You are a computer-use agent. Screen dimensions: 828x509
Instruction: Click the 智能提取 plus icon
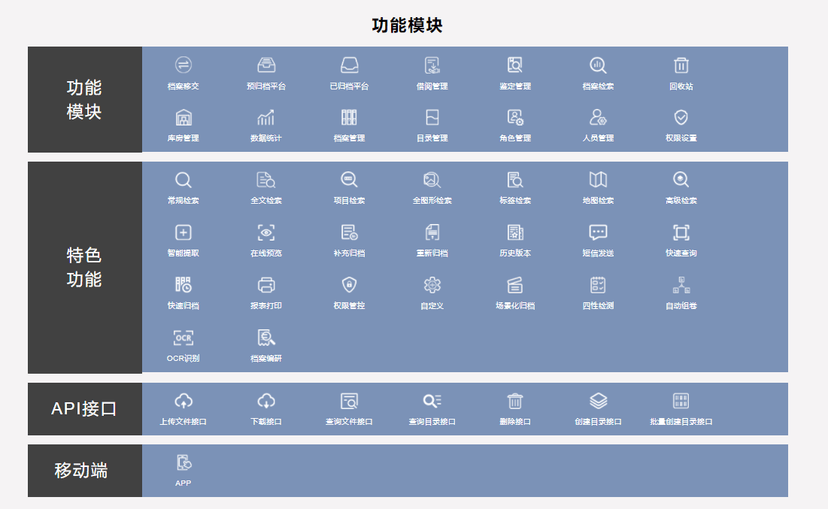(x=183, y=232)
